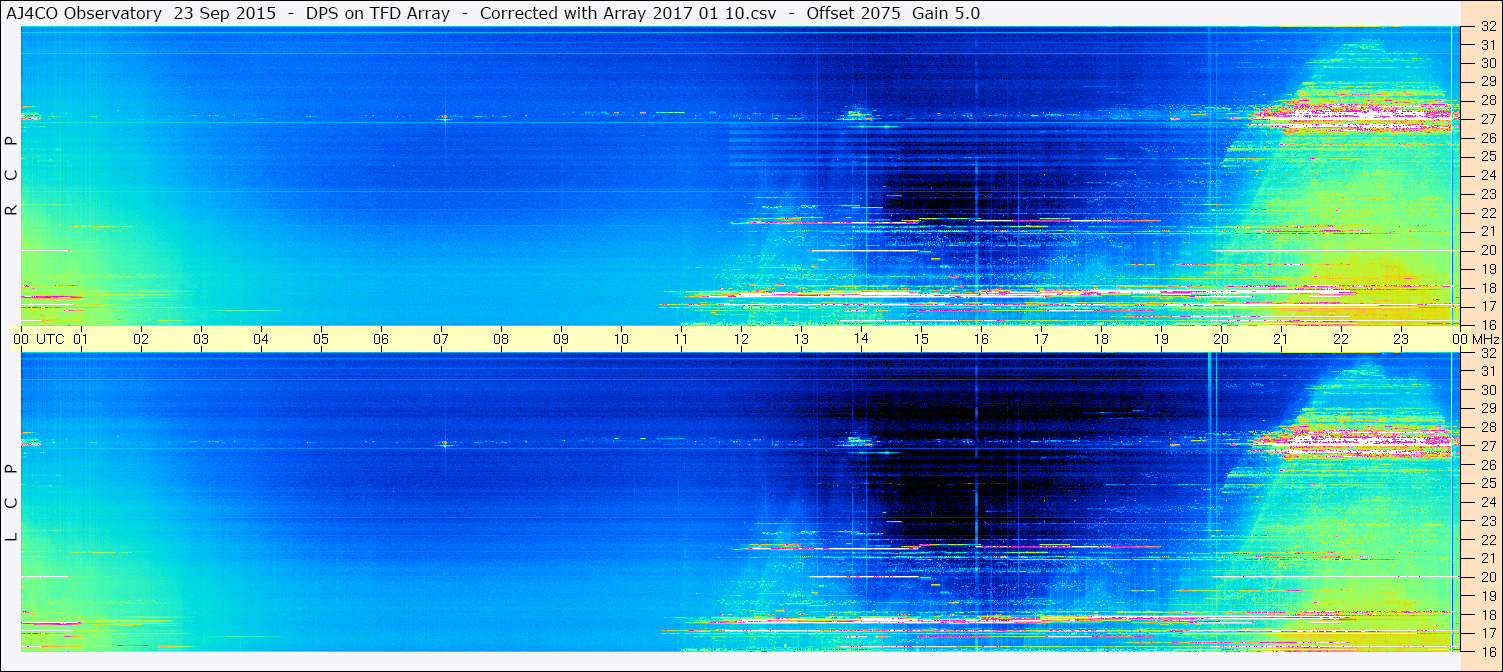1503x672 pixels.
Task: Click the 10 hour marker
Action: click(621, 339)
